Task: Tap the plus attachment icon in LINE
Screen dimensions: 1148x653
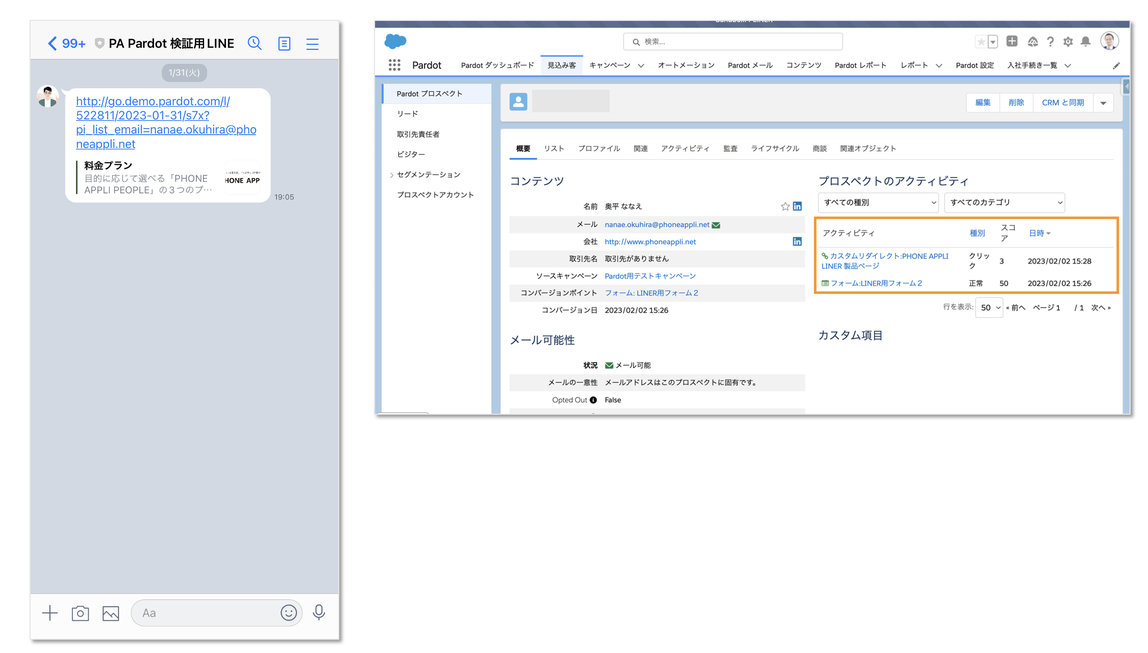Action: coord(50,613)
